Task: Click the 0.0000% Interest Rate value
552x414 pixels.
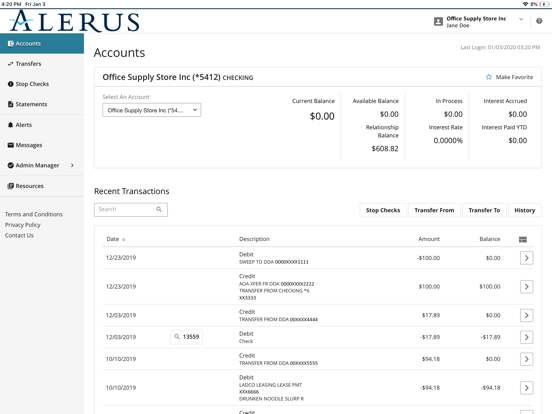Action: point(448,140)
